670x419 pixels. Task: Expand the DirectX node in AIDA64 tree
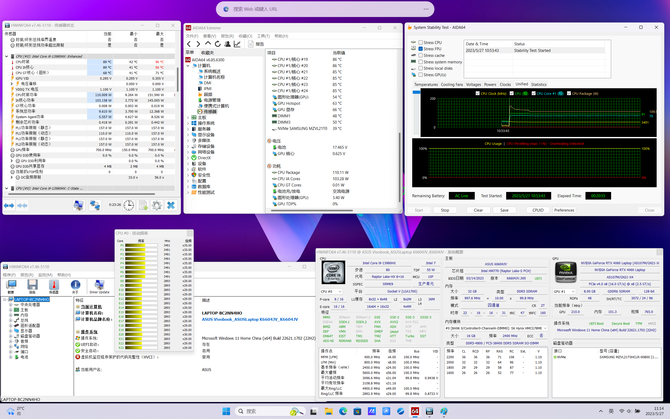coord(188,158)
